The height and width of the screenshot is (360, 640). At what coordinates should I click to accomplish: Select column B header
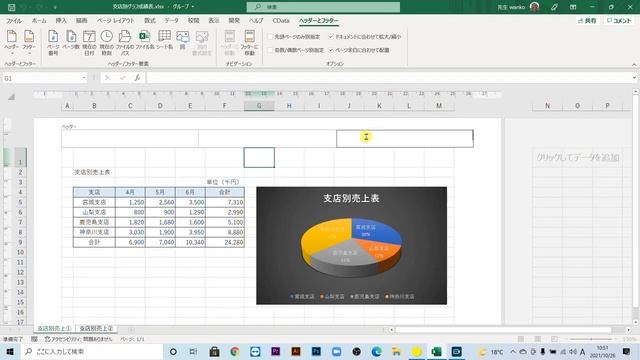coord(94,106)
